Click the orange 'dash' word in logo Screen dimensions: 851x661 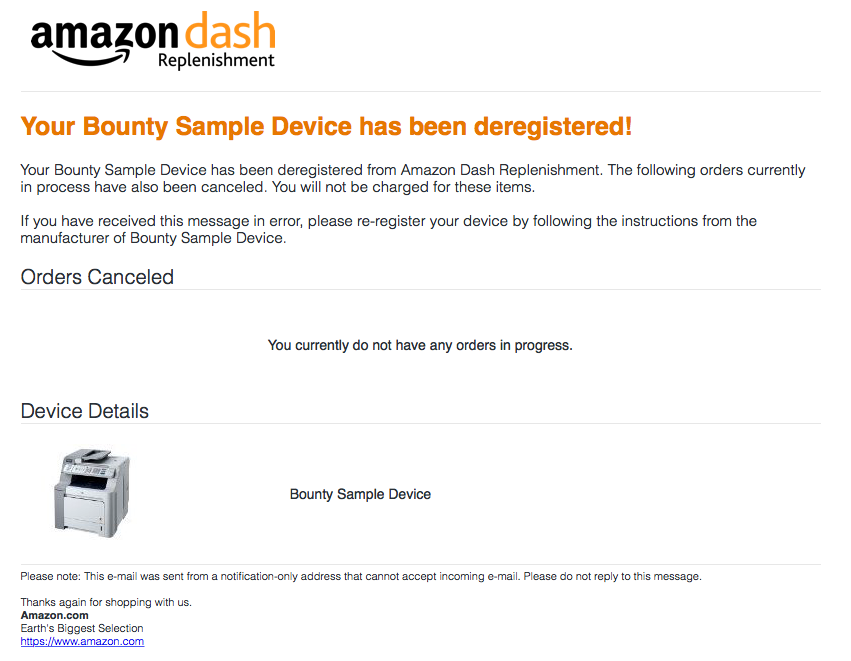[x=230, y=31]
